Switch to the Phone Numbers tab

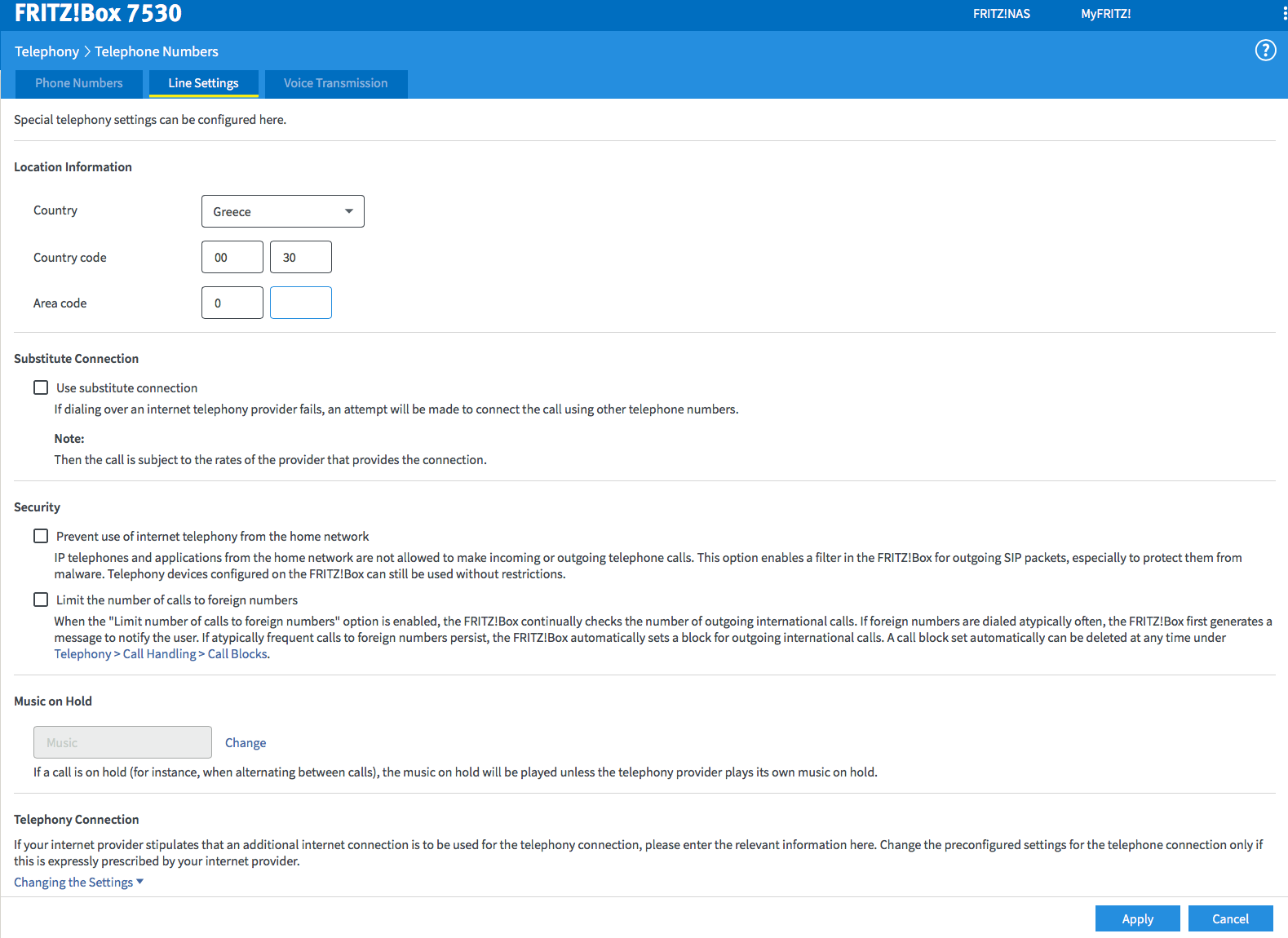(79, 83)
